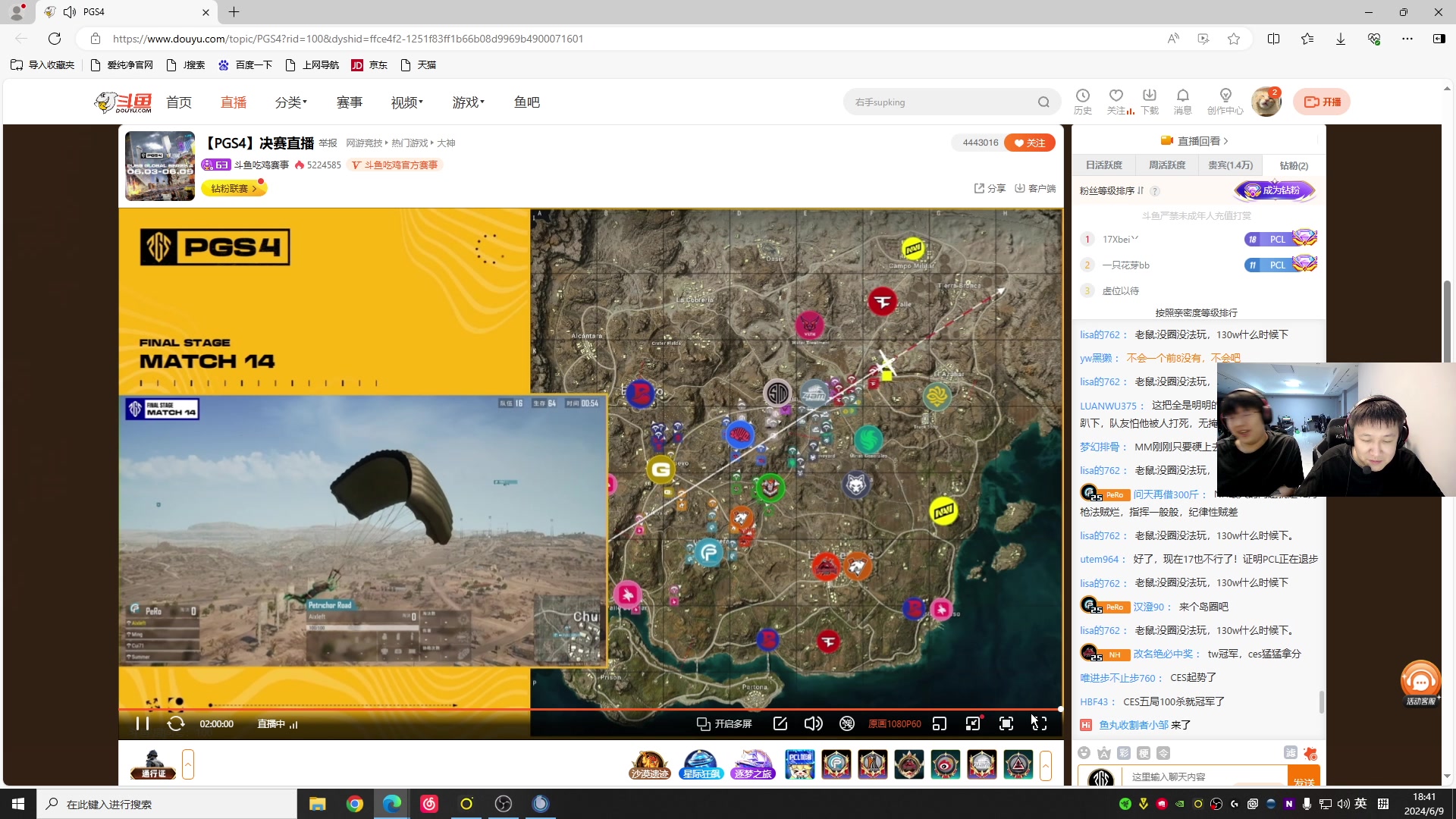This screenshot has width=1456, height=819.
Task: Open the 令 command button in chat
Action: (x=1163, y=753)
